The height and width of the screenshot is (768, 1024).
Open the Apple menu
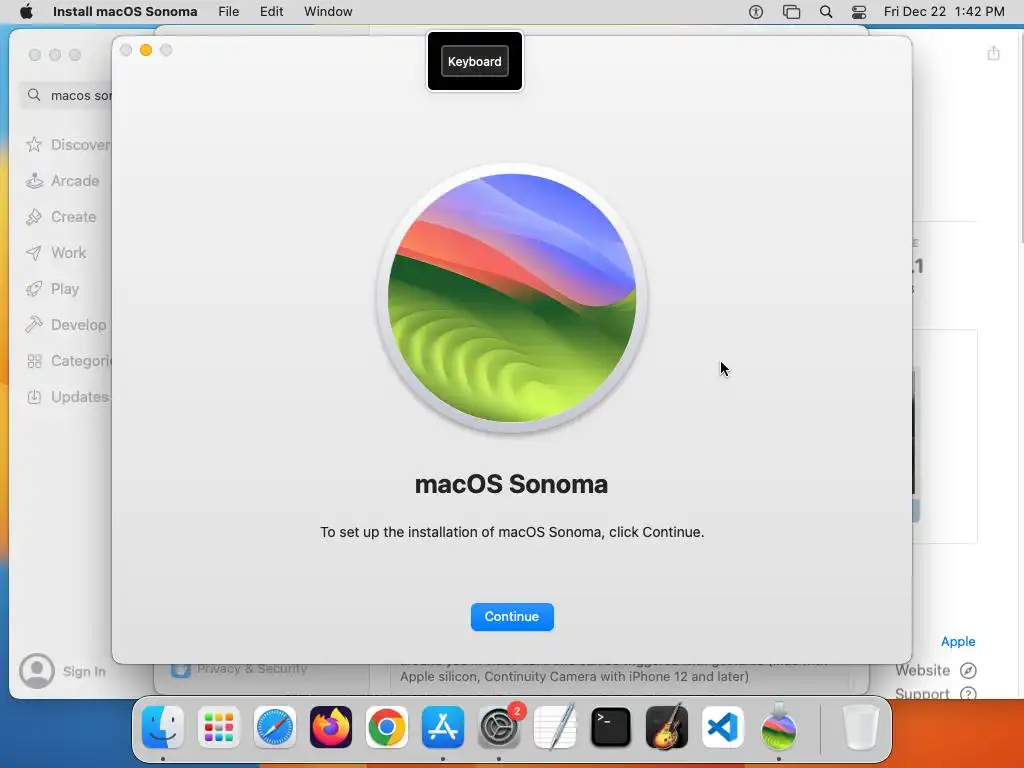pos(26,12)
